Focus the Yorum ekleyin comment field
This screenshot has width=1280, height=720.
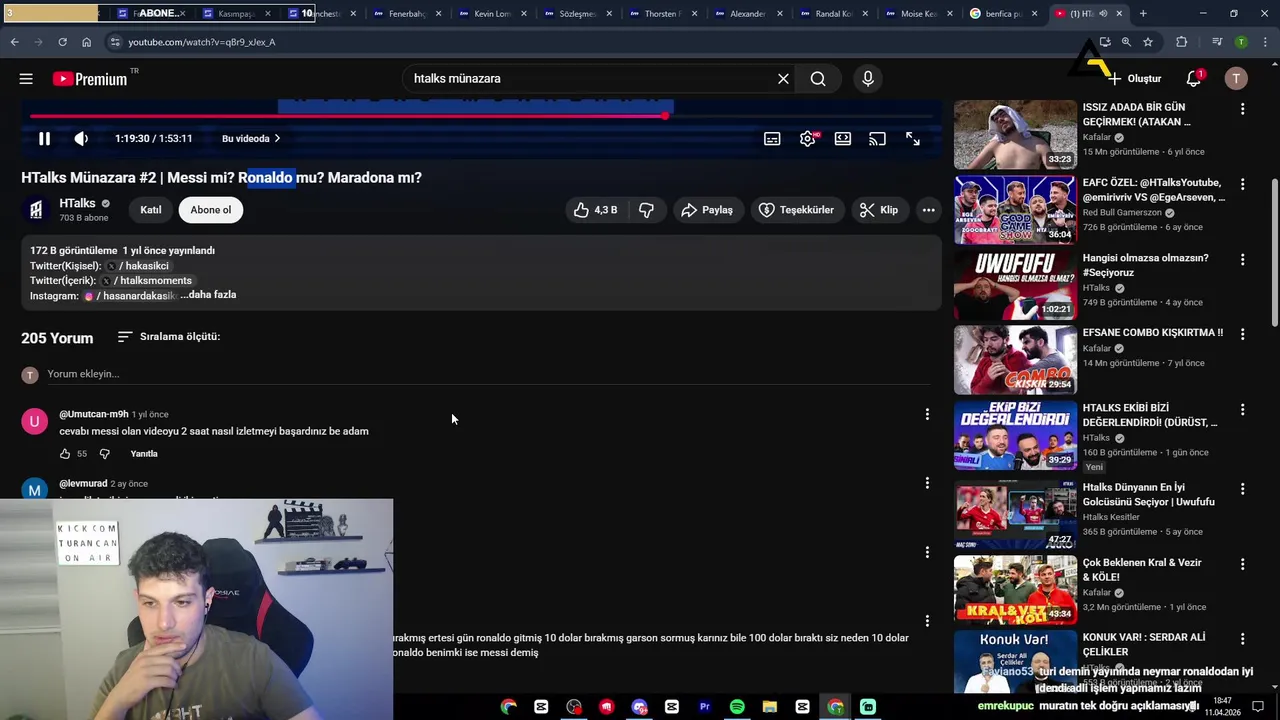(x=487, y=374)
